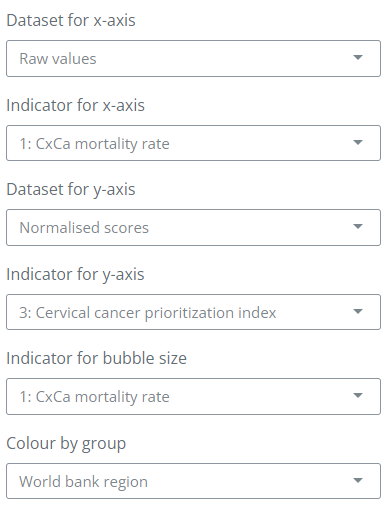Viewport: 389px width, 515px height.
Task: Click the 'Dataset for y-axis' label
Action: pos(71,189)
